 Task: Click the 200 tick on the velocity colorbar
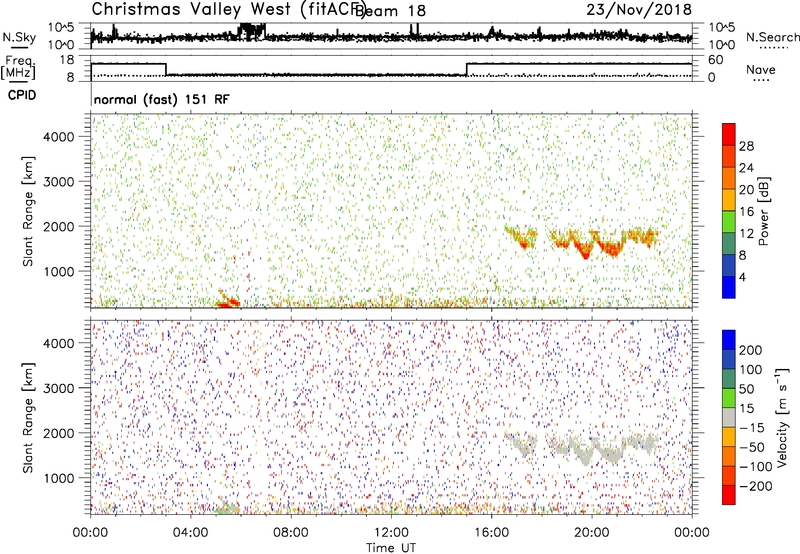[751, 350]
